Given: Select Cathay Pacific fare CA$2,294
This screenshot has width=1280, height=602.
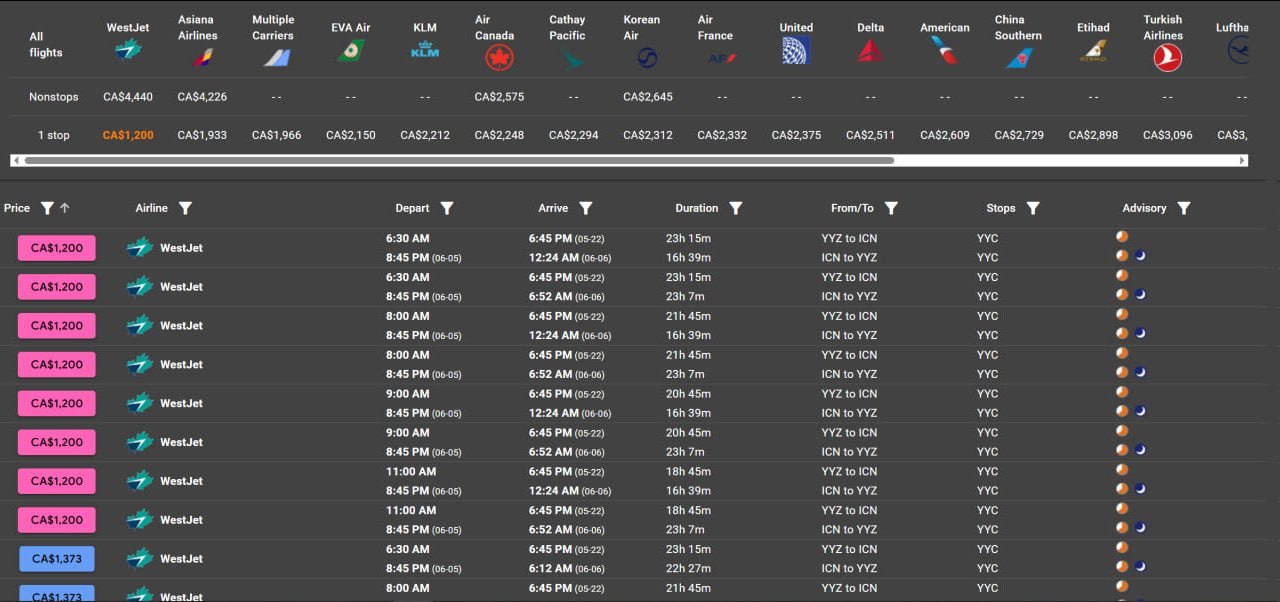Looking at the screenshot, I should (x=573, y=135).
